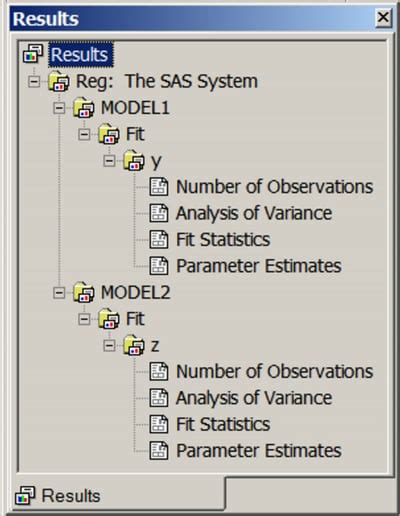Collapse the Reg: The SAS System node
This screenshot has height=516, width=400.
[x=34, y=81]
